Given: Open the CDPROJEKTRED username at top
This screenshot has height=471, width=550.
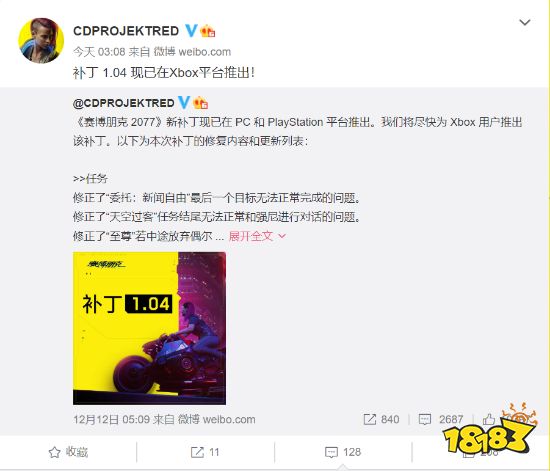Looking at the screenshot, I should (x=126, y=31).
